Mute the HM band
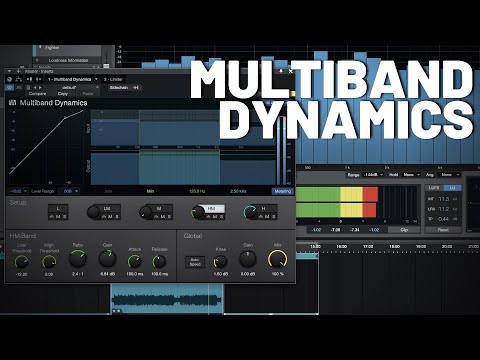 215,217
